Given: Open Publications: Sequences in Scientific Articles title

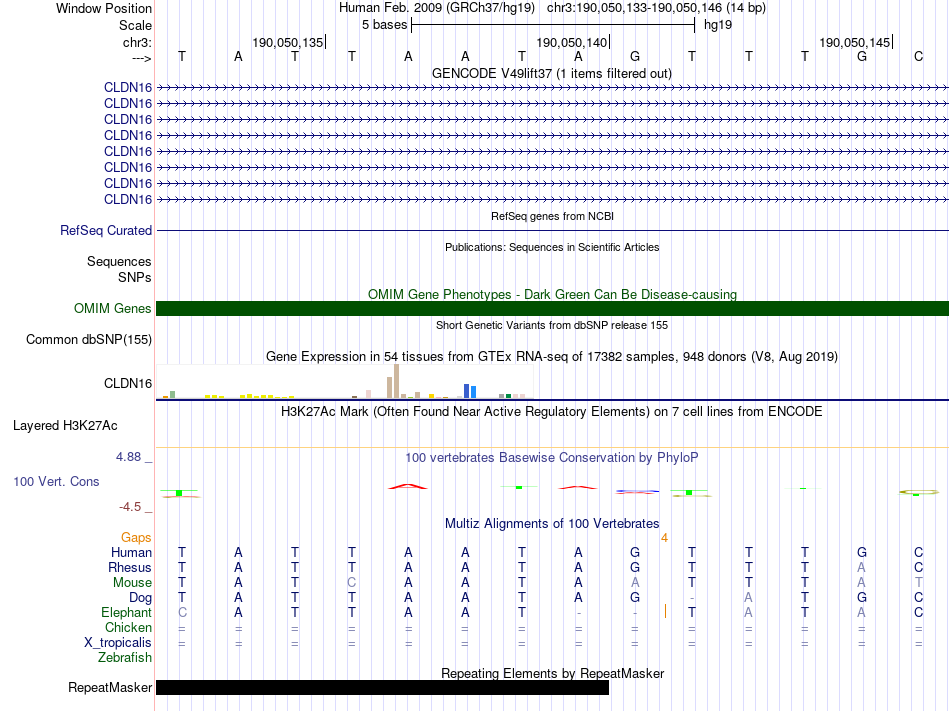Looking at the screenshot, I should click(552, 247).
